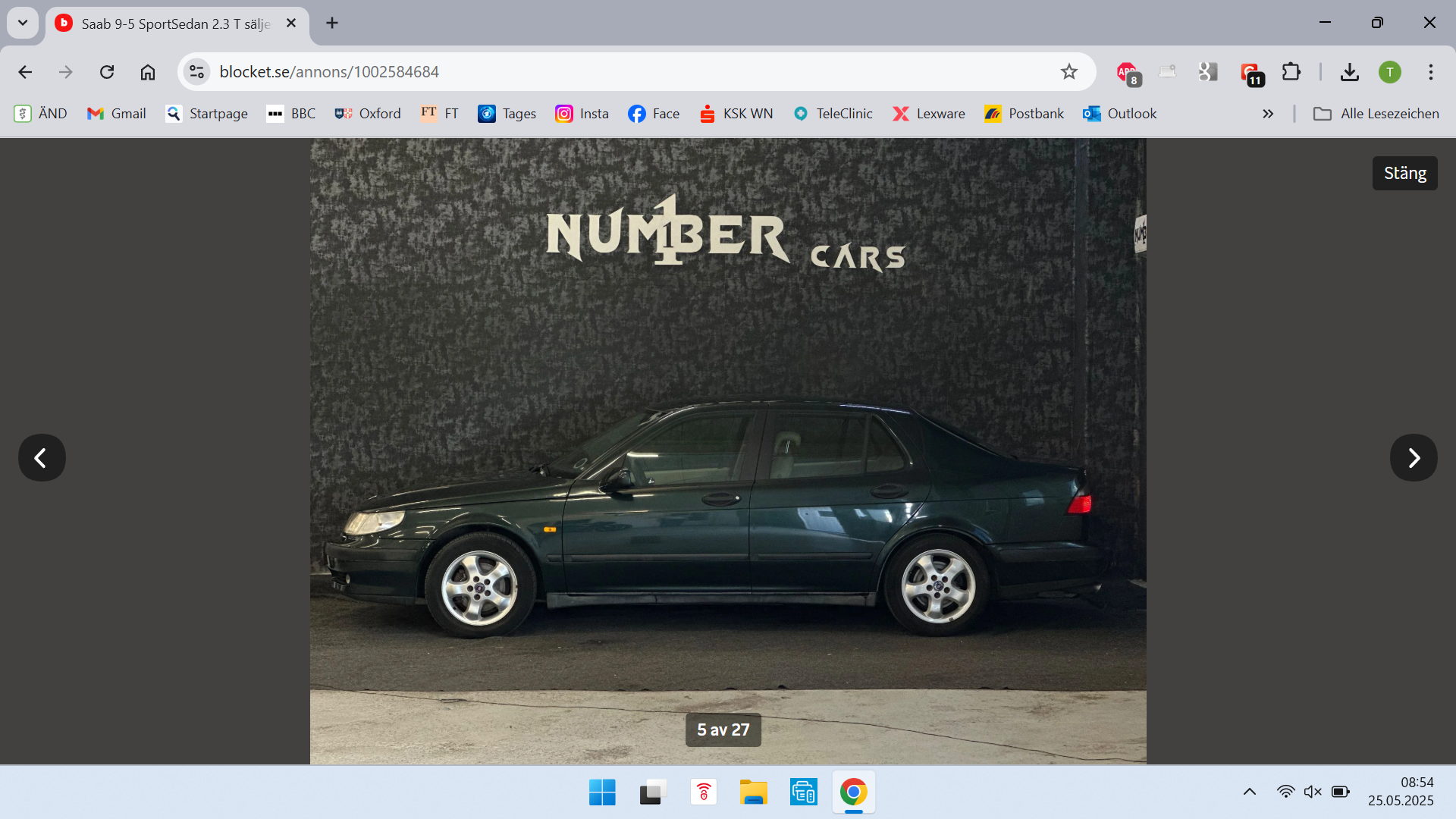Image resolution: width=1456 pixels, height=819 pixels.
Task: Open File Explorer from the taskbar
Action: coord(753,792)
